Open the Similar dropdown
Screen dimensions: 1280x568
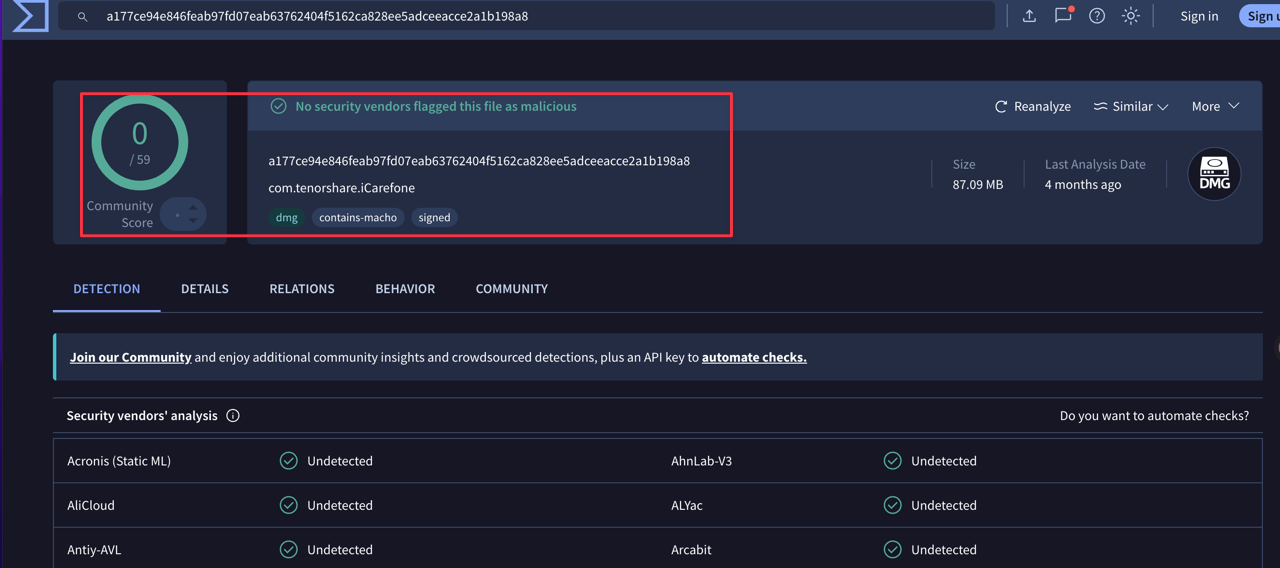1131,106
